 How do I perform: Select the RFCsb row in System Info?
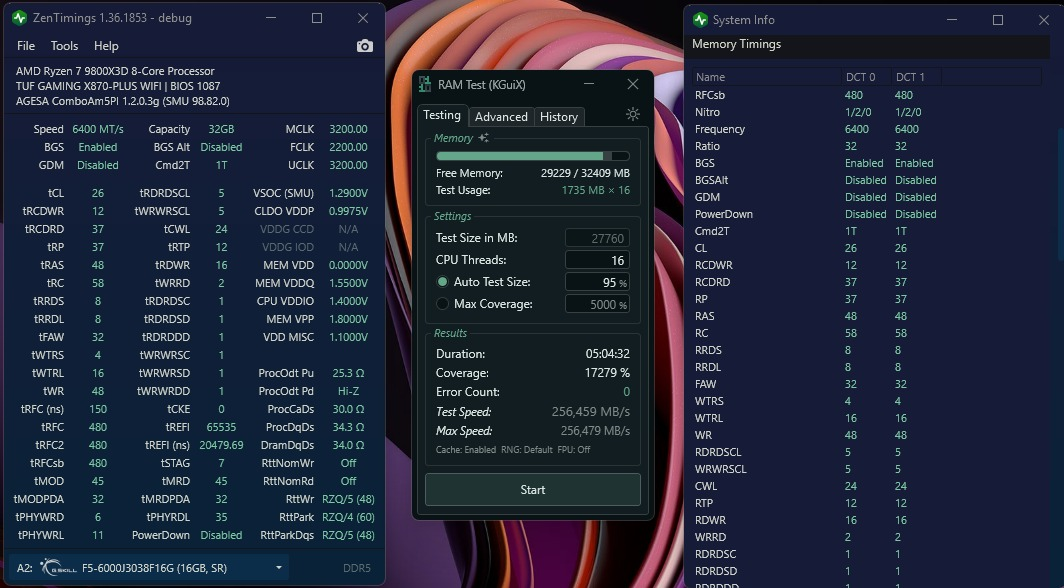867,95
